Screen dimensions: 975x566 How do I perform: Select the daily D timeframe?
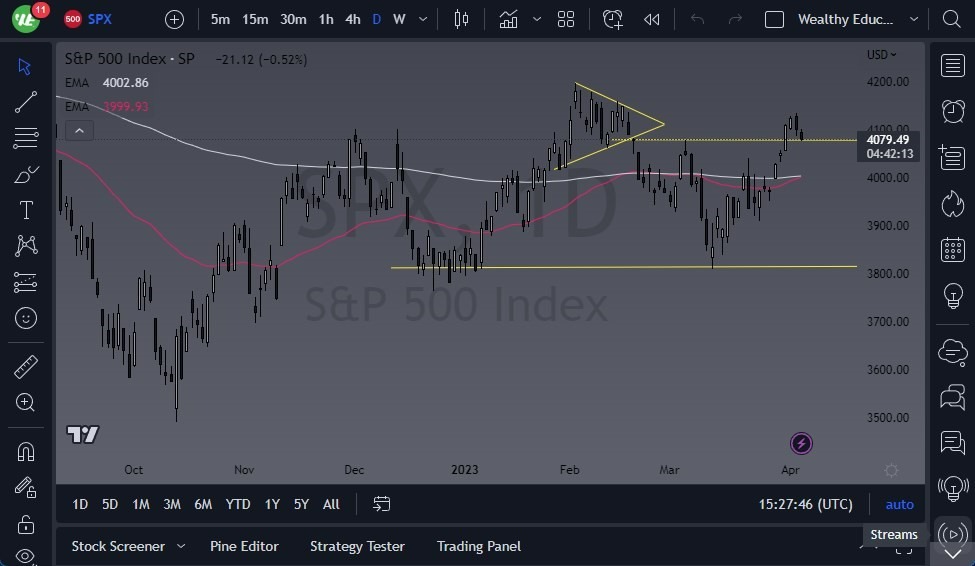tap(376, 19)
